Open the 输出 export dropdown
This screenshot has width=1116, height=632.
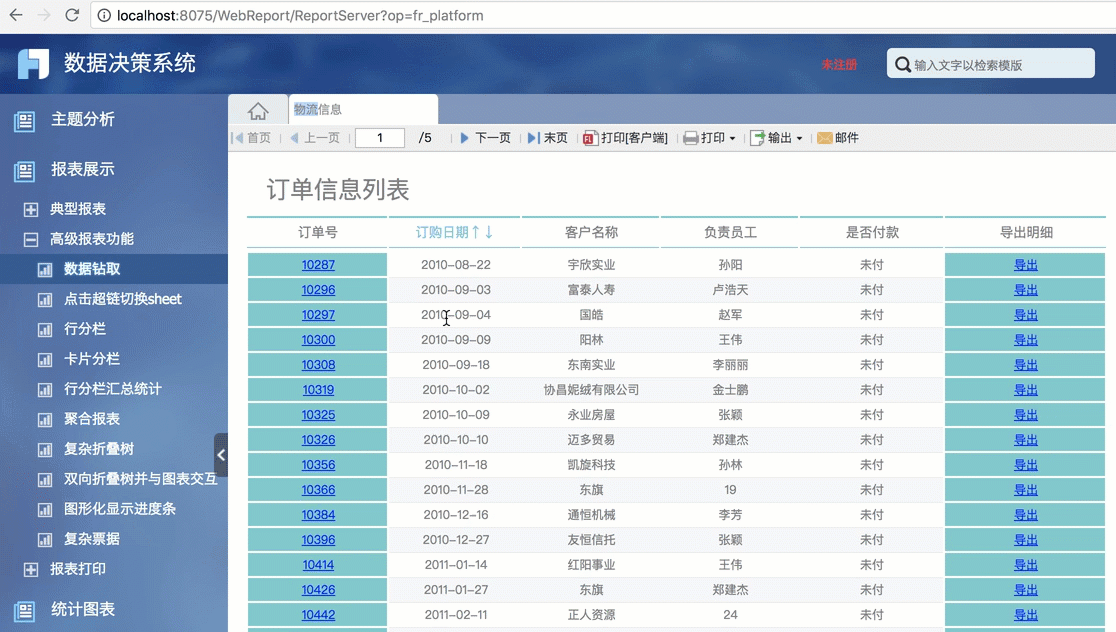coord(778,138)
